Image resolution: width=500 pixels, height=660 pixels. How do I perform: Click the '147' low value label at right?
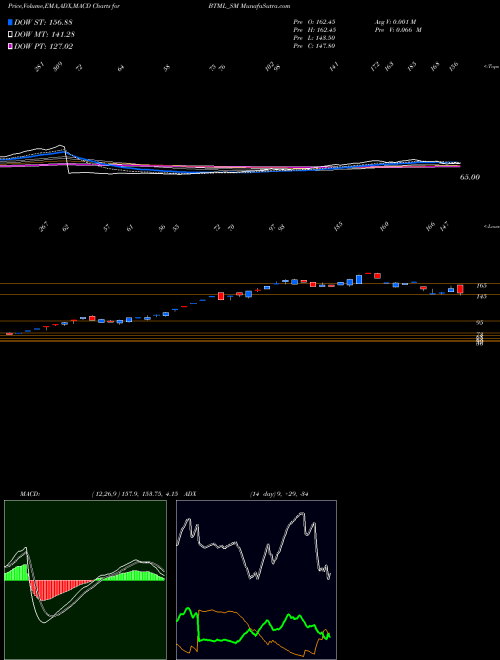pyautogui.click(x=445, y=227)
